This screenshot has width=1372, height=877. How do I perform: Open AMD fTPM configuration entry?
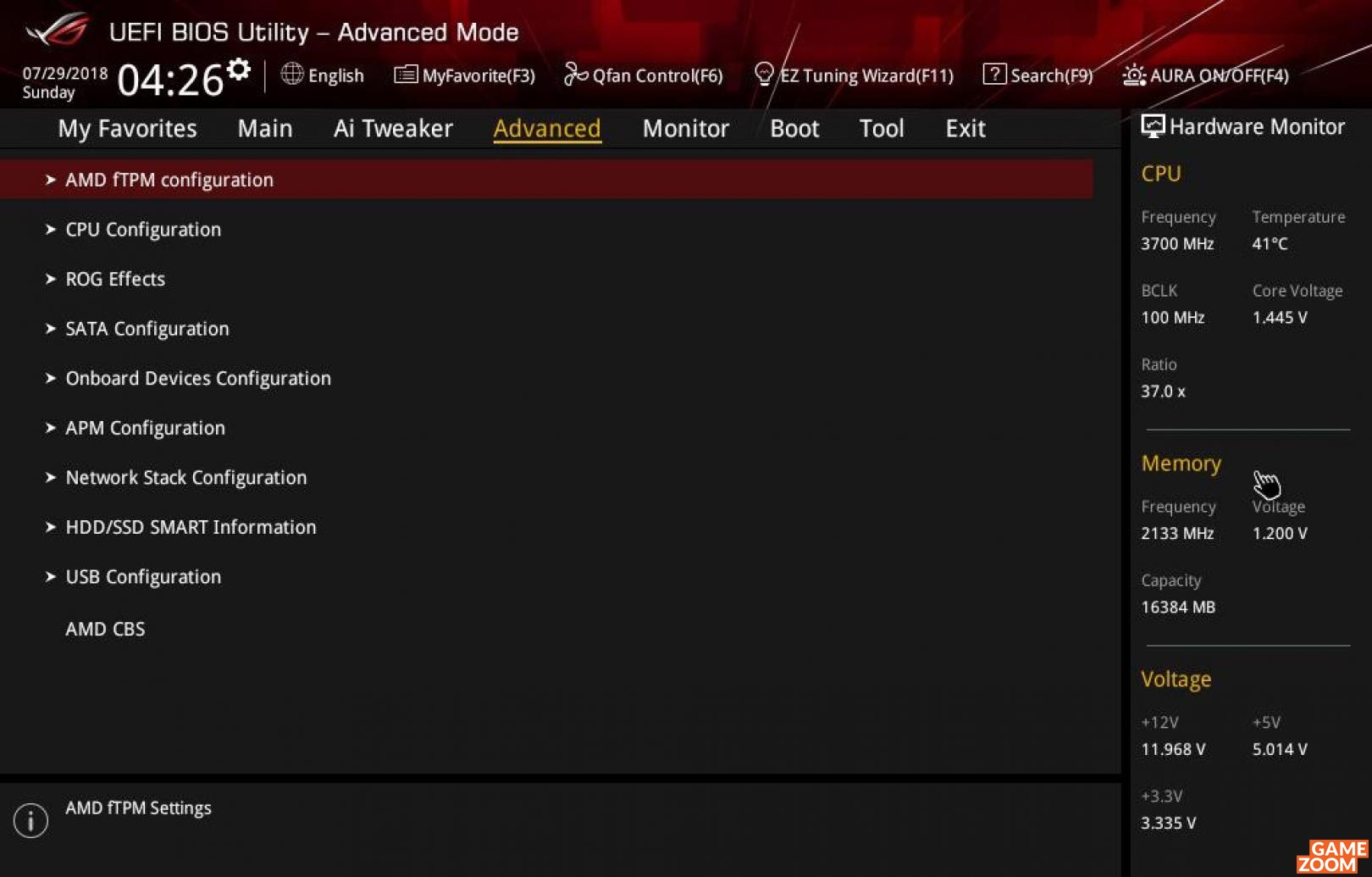coord(546,180)
